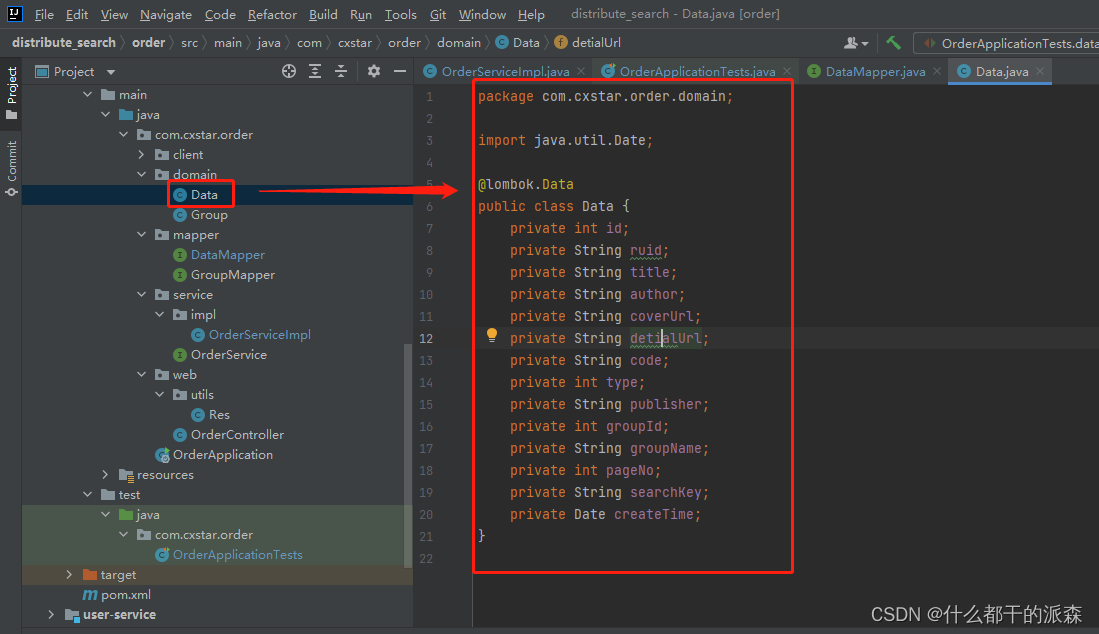Image resolution: width=1099 pixels, height=634 pixels.
Task: Expand the target folder
Action: pyautogui.click(x=69, y=574)
